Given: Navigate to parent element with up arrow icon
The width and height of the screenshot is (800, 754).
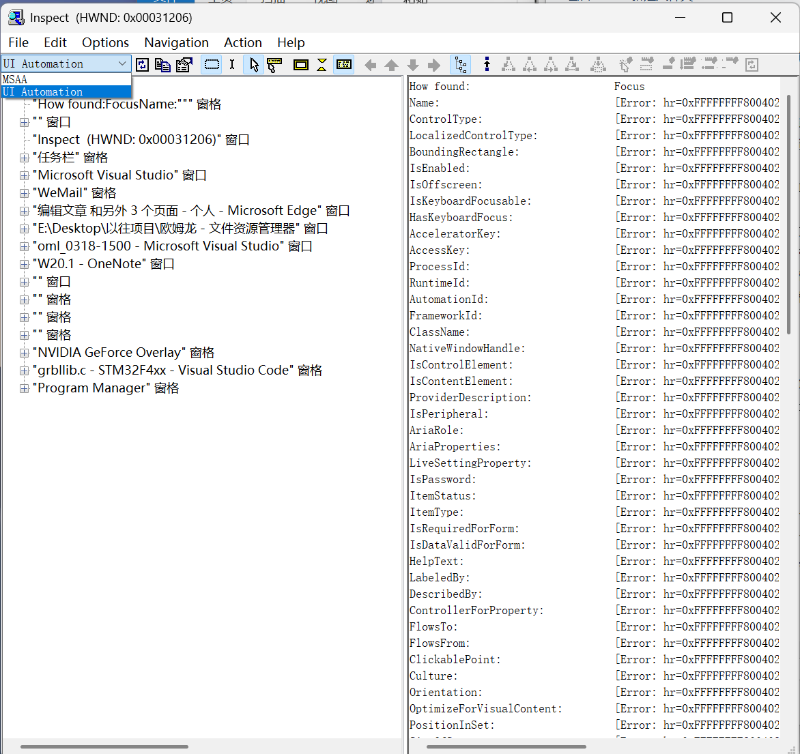Looking at the screenshot, I should (x=392, y=63).
